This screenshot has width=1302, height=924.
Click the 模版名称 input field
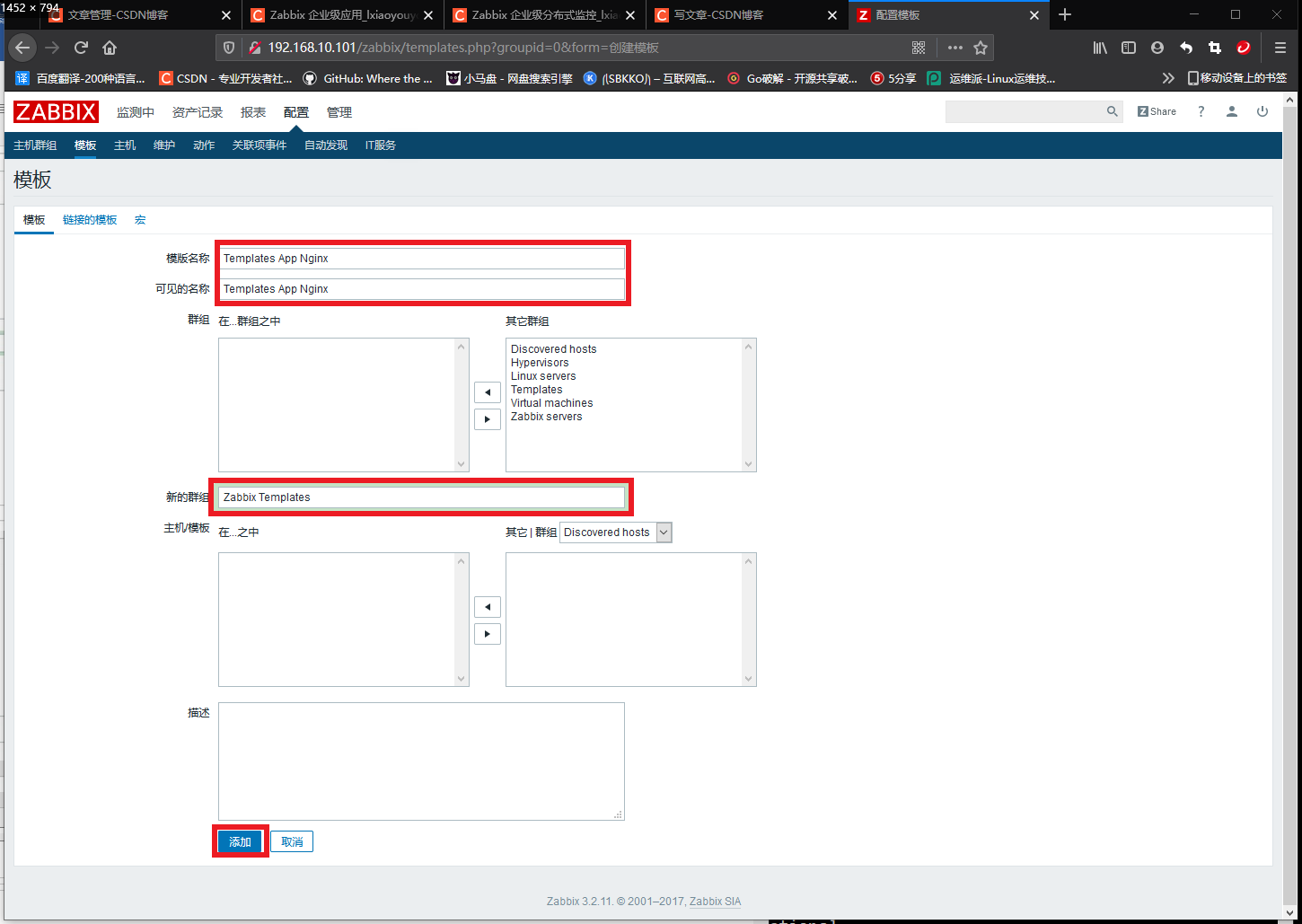(x=421, y=259)
